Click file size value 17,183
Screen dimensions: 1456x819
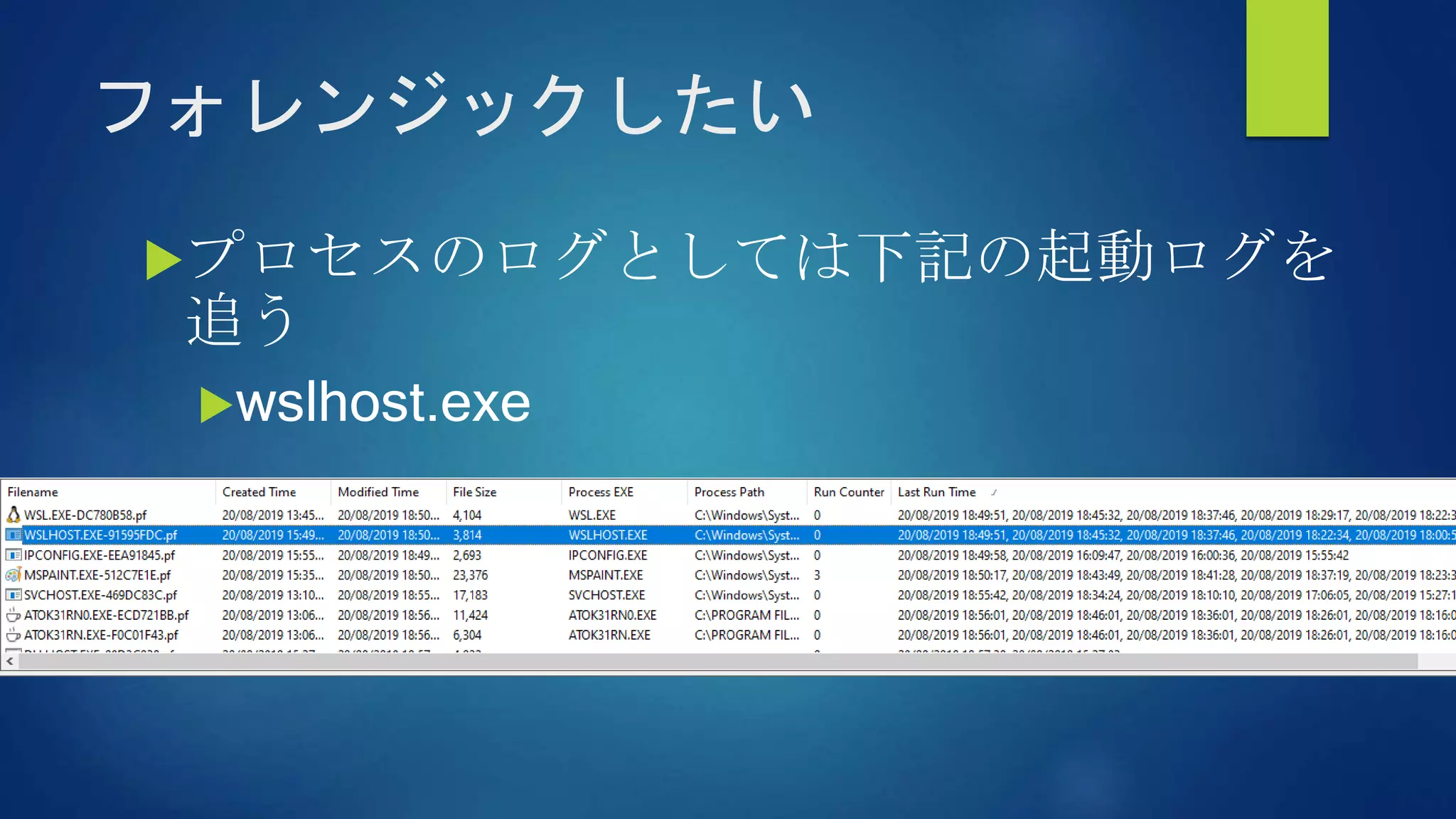[471, 594]
